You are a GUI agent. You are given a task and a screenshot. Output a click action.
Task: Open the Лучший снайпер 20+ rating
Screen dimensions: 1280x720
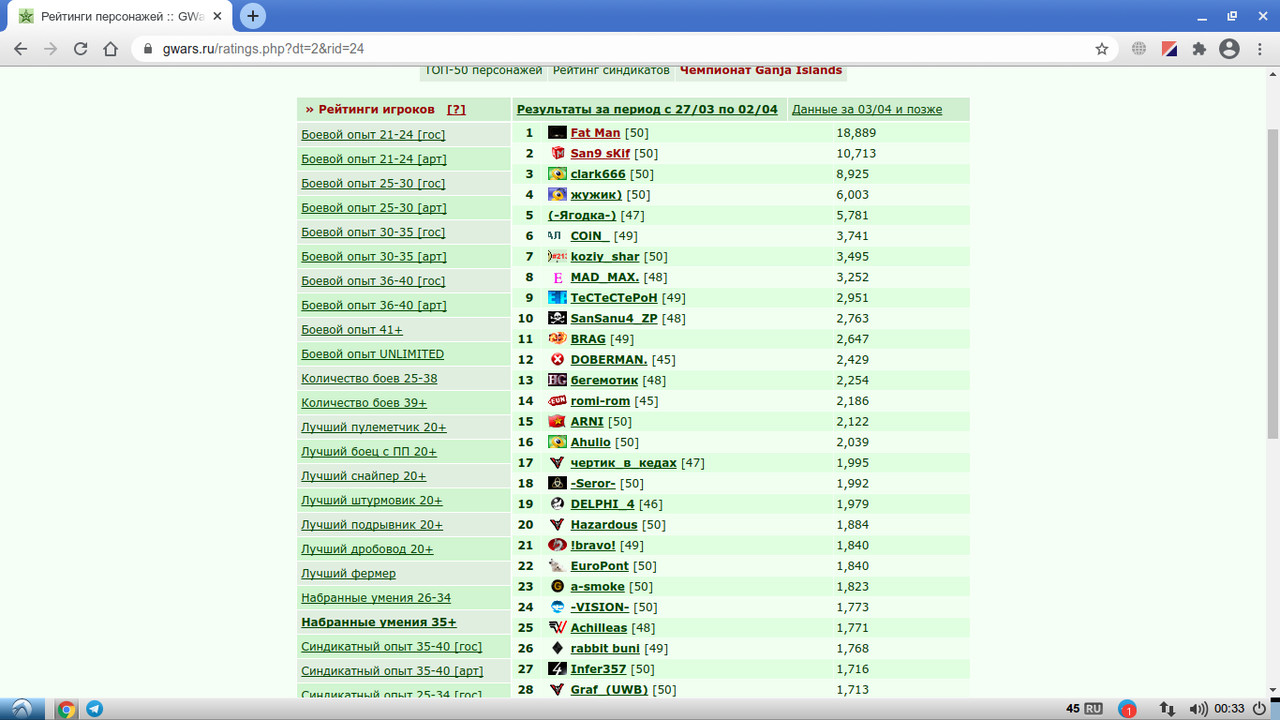[x=363, y=476]
